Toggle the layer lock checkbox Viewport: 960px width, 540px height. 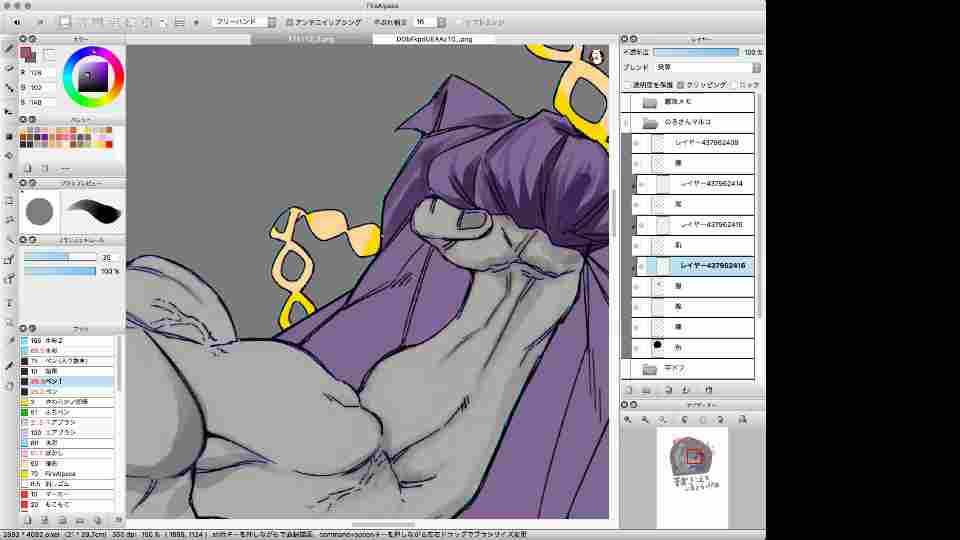click(733, 84)
